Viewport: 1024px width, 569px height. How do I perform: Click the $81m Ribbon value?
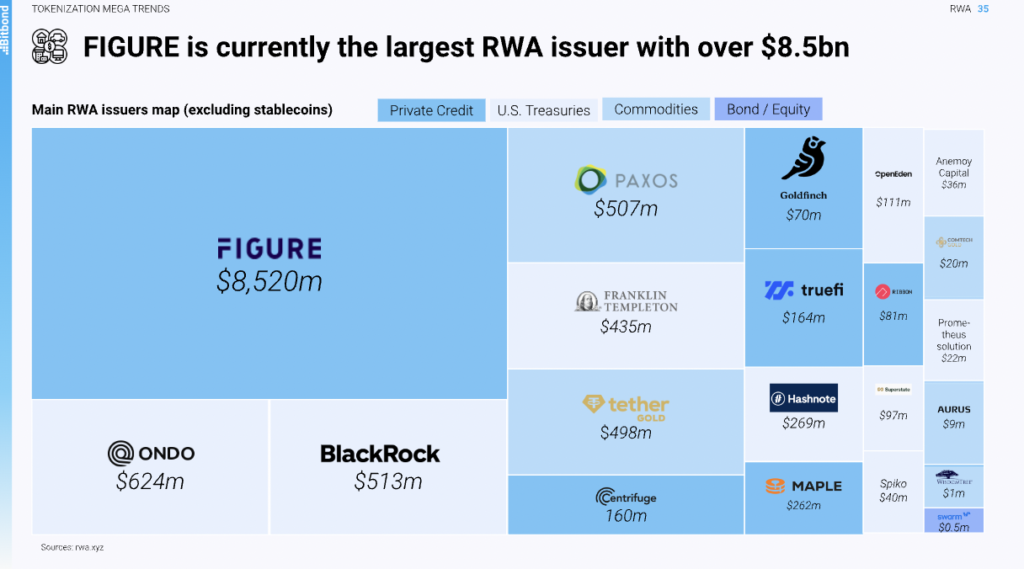[x=893, y=316]
